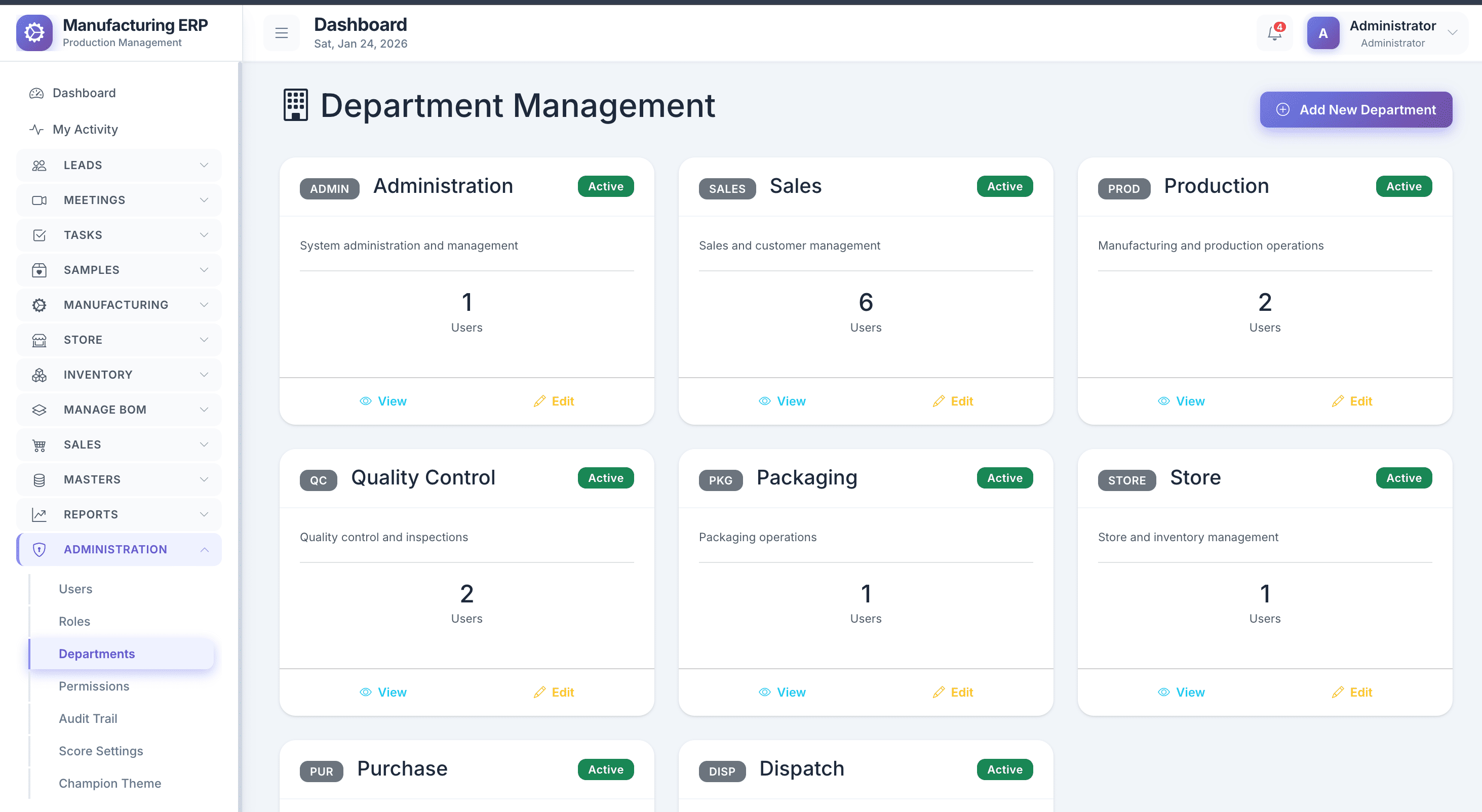Screen dimensions: 1482x812
Task: Click the Administrator avatar icon
Action: pyautogui.click(x=1322, y=33)
